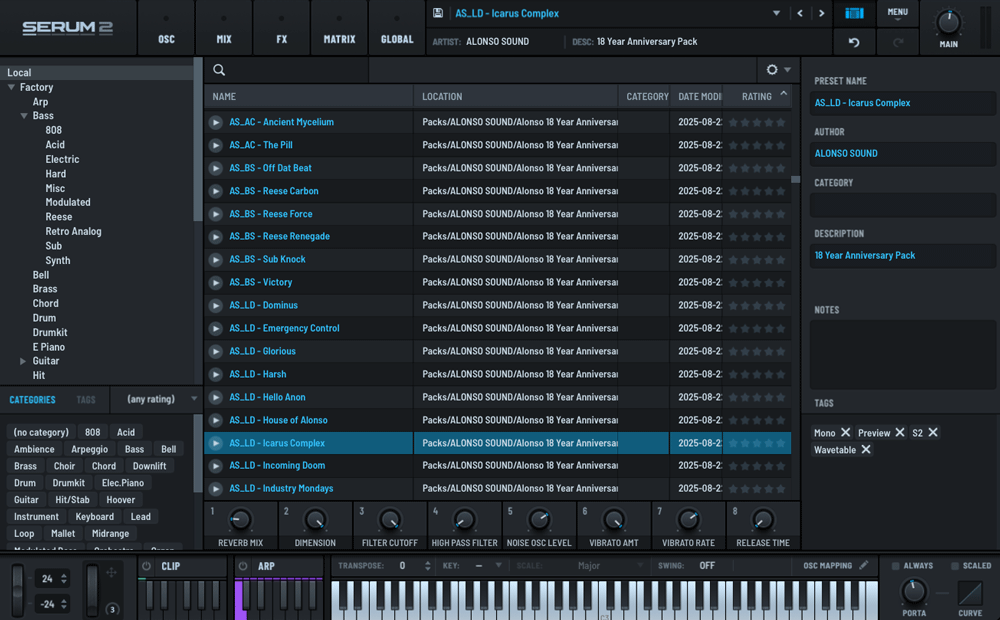Preview AS_AC - Ancient Mycelium preset

coord(216,122)
